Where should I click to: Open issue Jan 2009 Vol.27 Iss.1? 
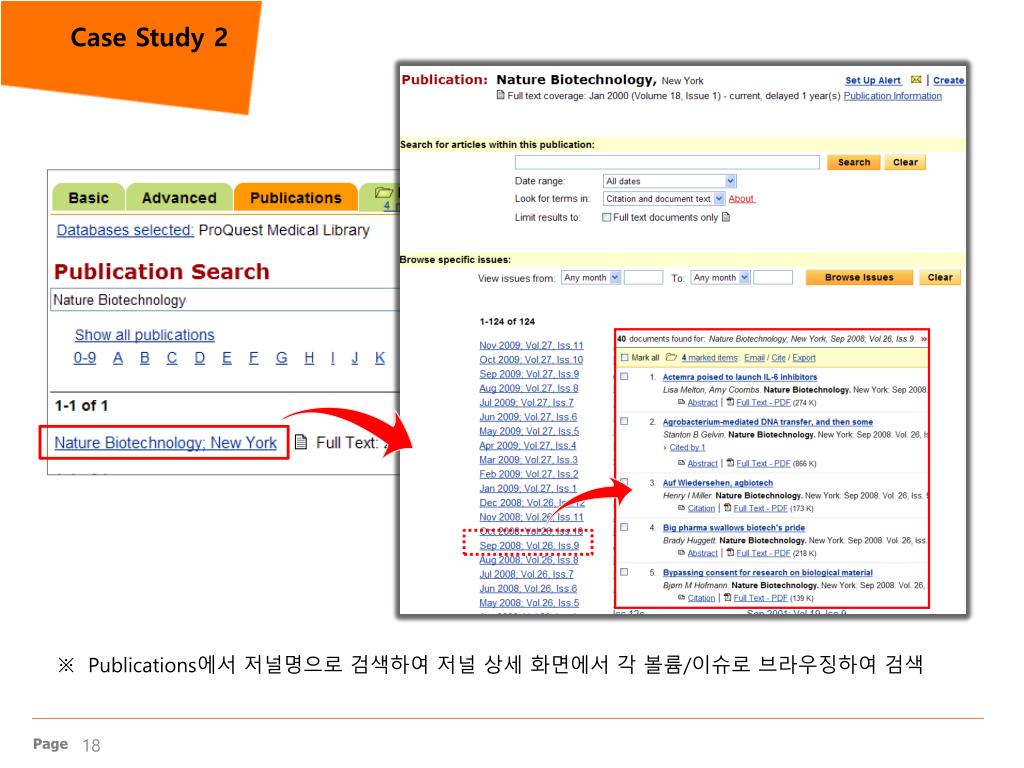[528, 488]
